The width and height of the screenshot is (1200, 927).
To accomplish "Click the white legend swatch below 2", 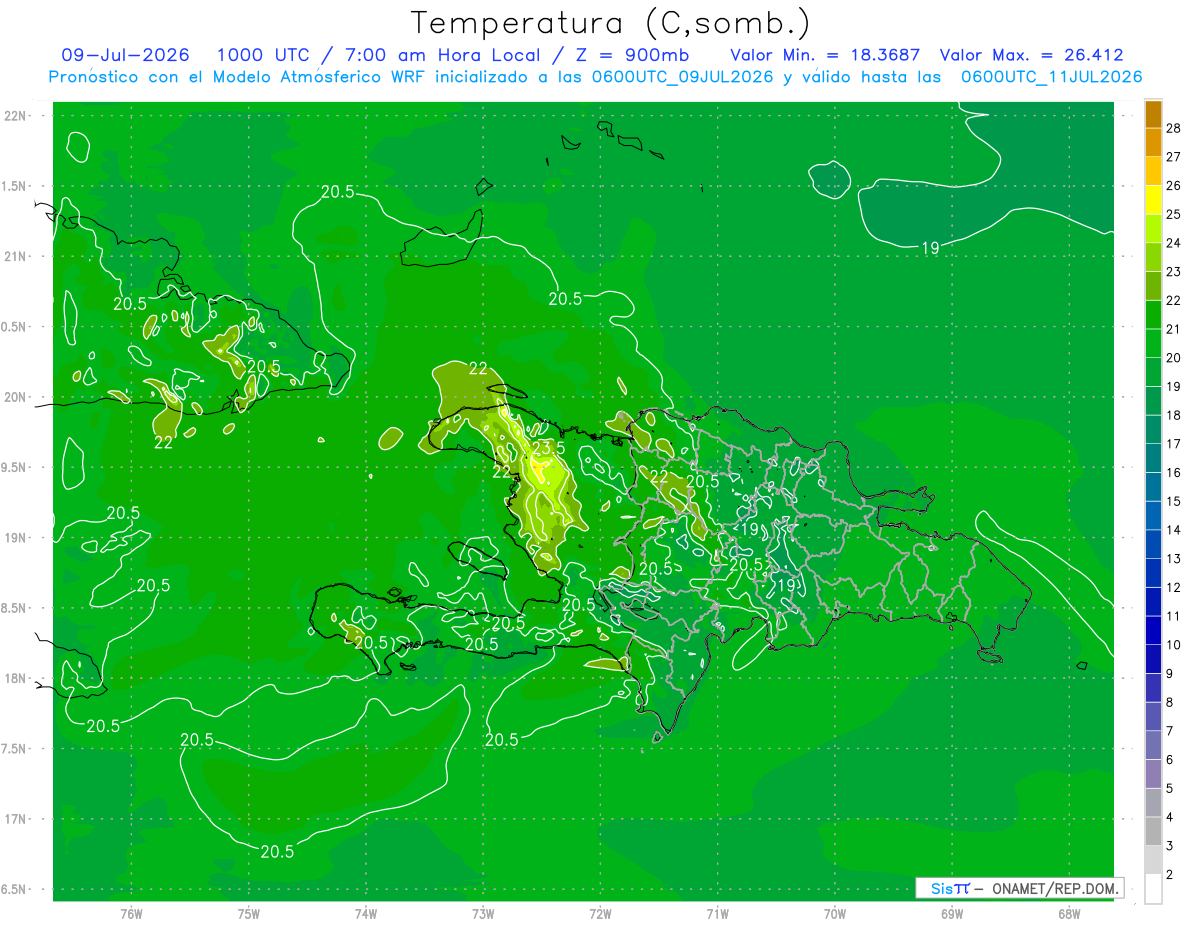I will click(1153, 889).
